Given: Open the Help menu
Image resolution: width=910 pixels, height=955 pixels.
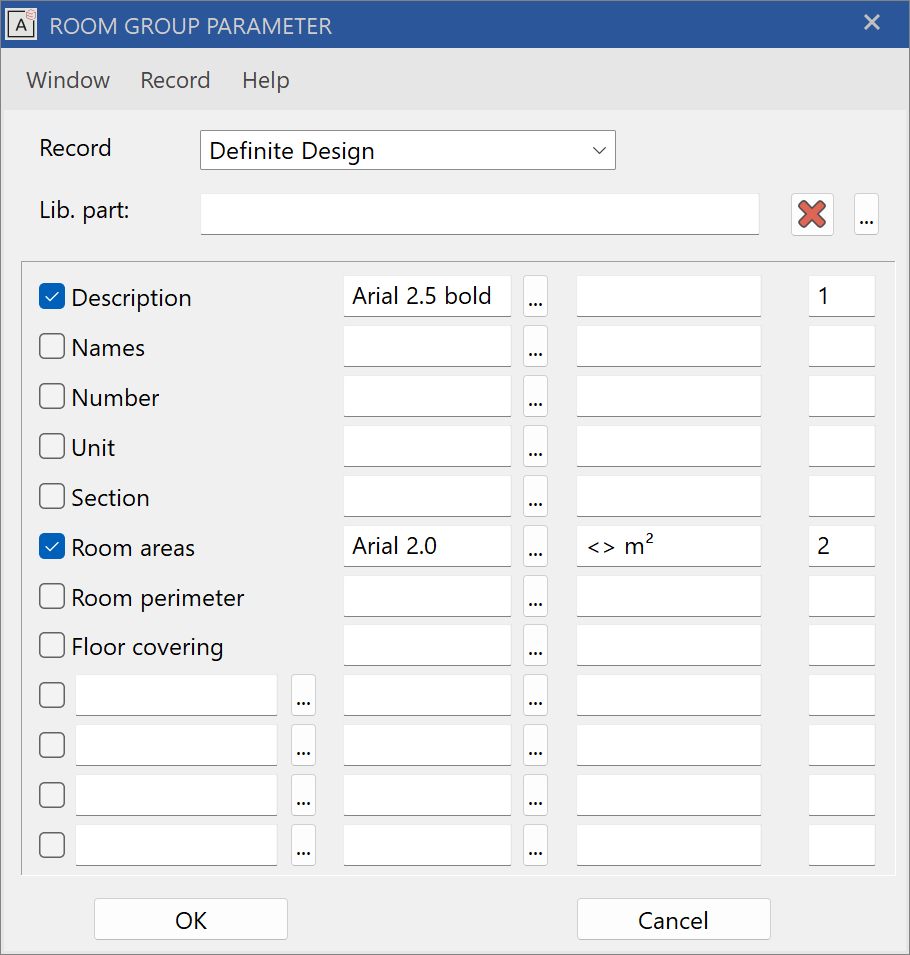Looking at the screenshot, I should click(x=266, y=80).
